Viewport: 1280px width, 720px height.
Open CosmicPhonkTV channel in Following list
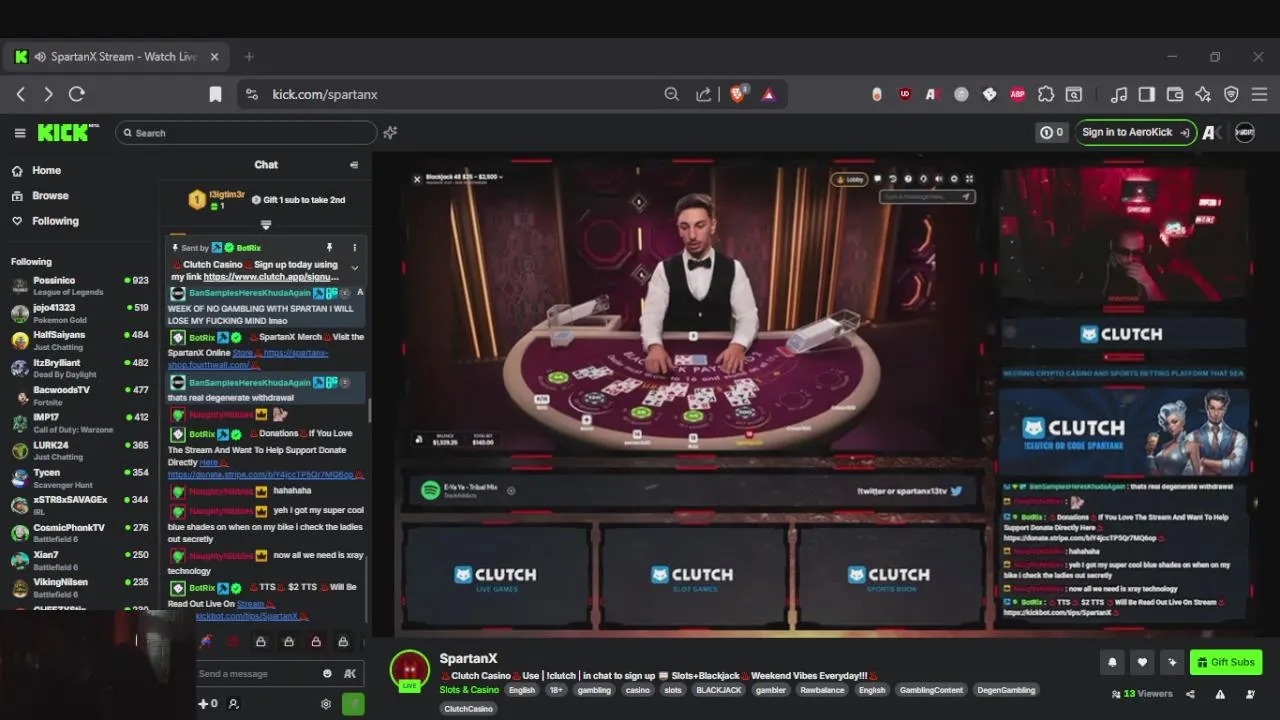[80, 533]
